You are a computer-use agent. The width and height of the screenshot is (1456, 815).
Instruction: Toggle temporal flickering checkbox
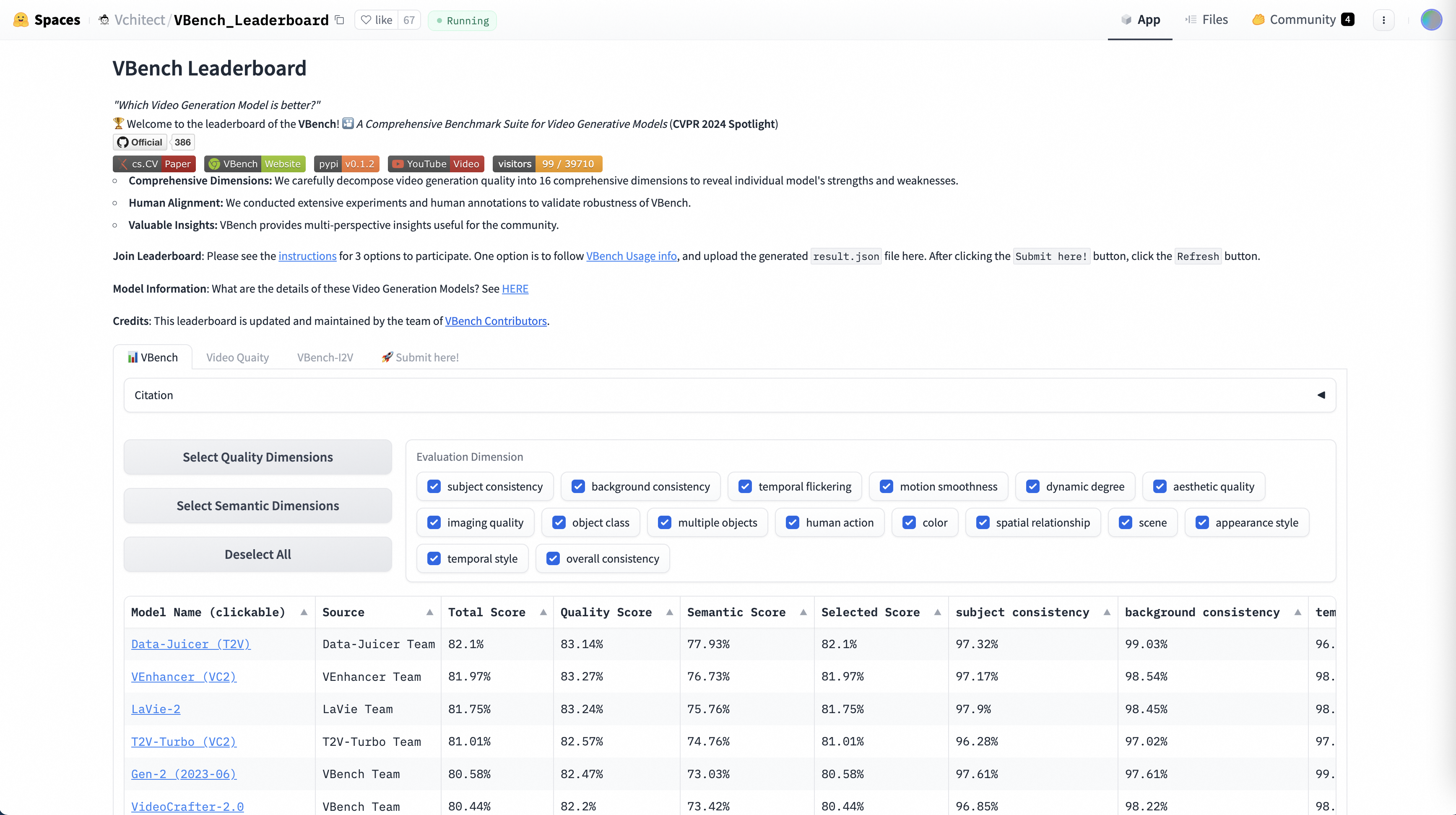745,487
